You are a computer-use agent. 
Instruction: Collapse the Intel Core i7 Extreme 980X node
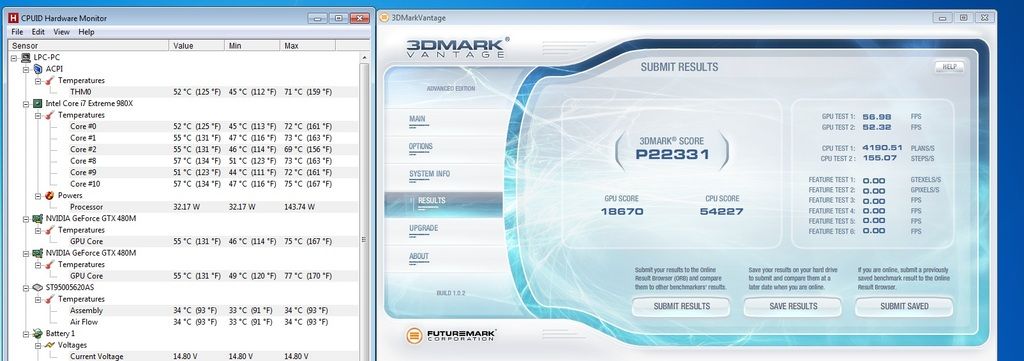tap(25, 103)
